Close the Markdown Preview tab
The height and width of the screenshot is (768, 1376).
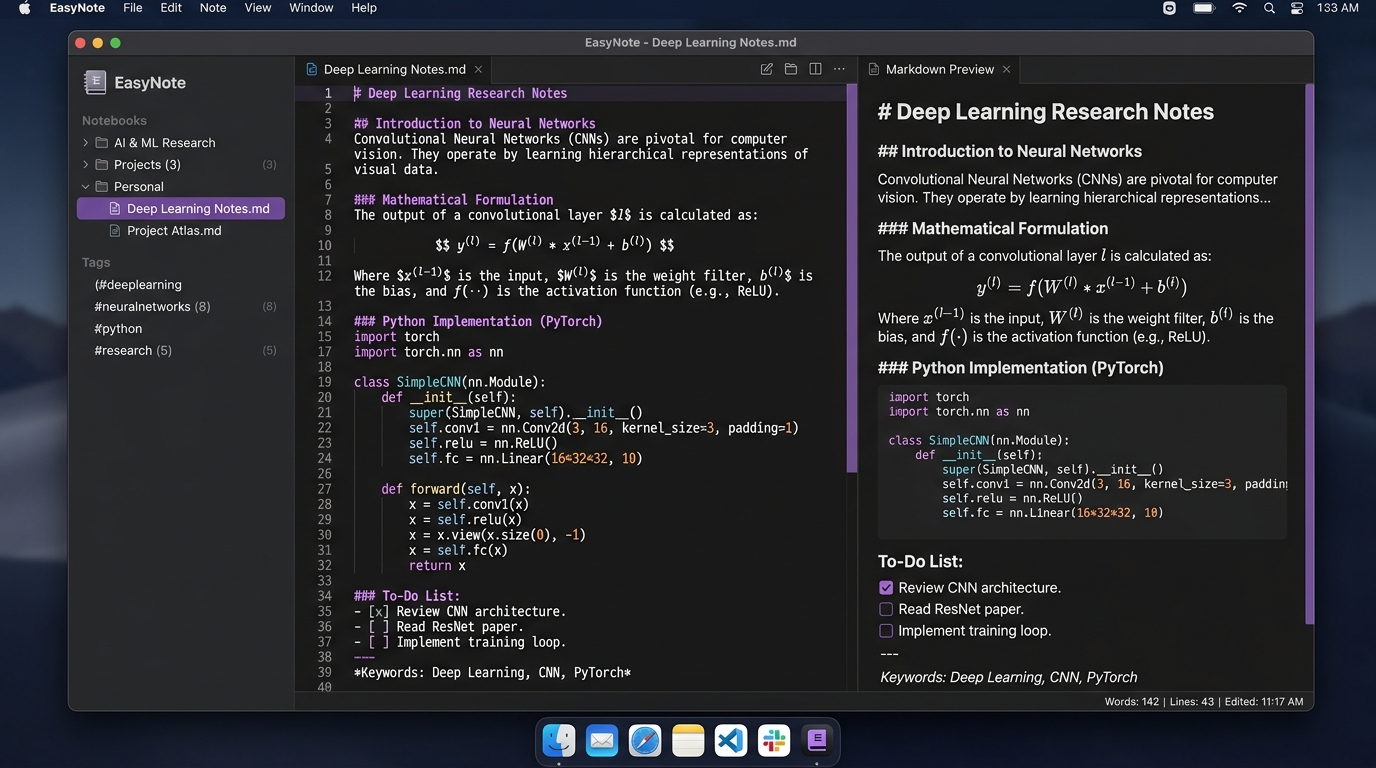click(1006, 69)
